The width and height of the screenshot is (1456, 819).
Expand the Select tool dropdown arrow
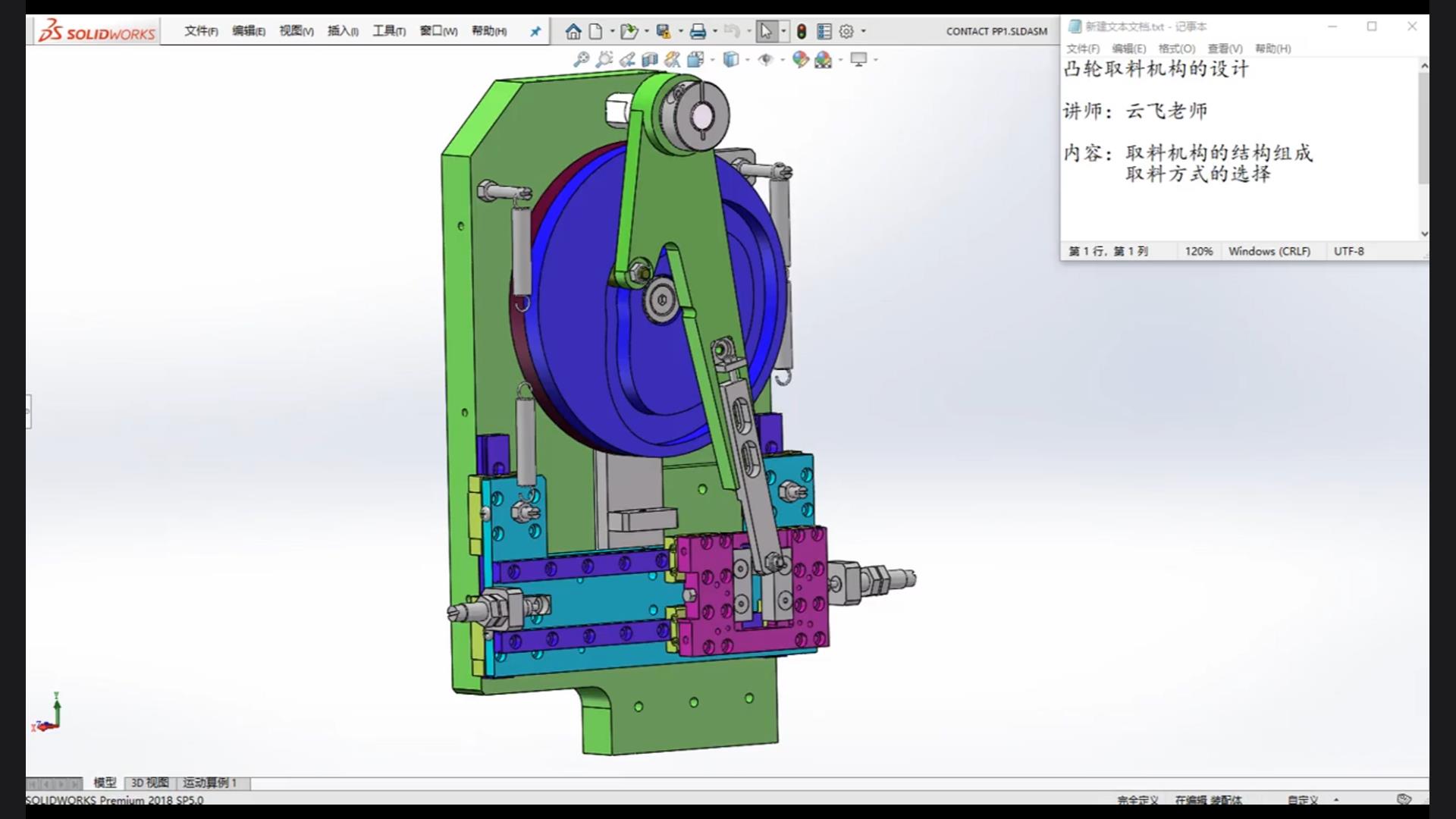tap(783, 31)
